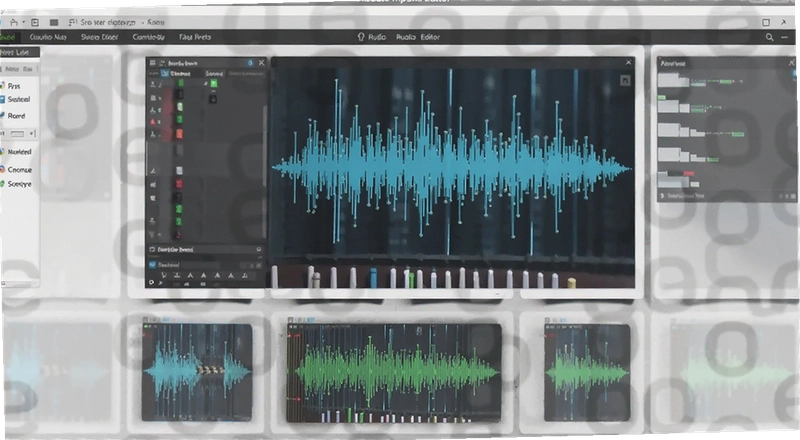Screen dimensions: 800x440
Task: Select the Rond item in sidebar
Action: click(16, 116)
